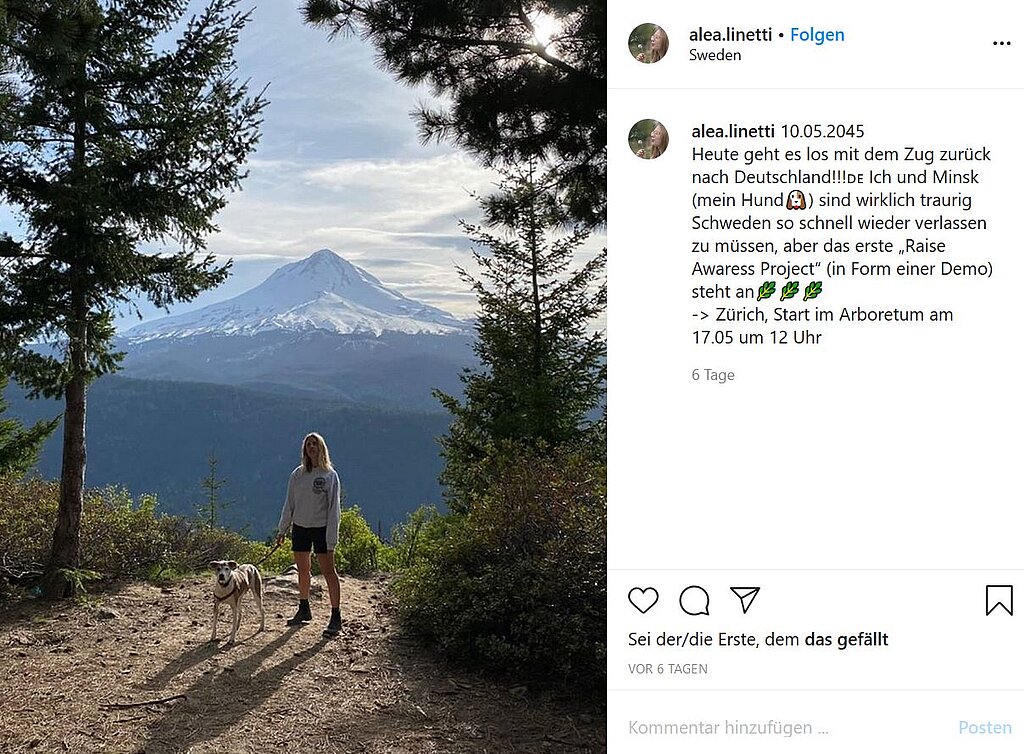Image resolution: width=1024 pixels, height=754 pixels.
Task: Save the post with the bookmark icon
Action: pos(998,600)
